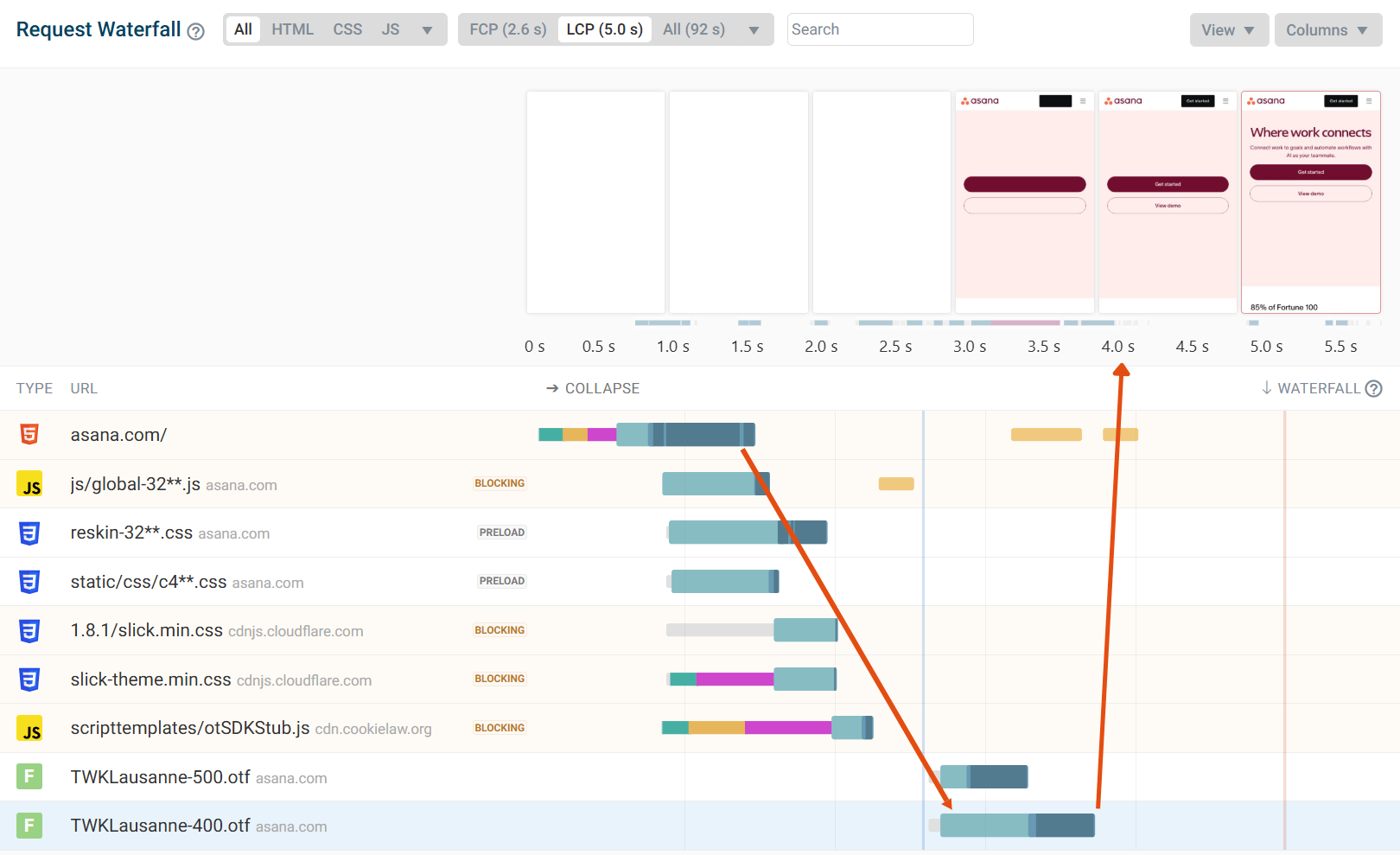Click the font icon for TWKLausanne-500.otf
The width and height of the screenshot is (1400, 855).
pos(29,776)
